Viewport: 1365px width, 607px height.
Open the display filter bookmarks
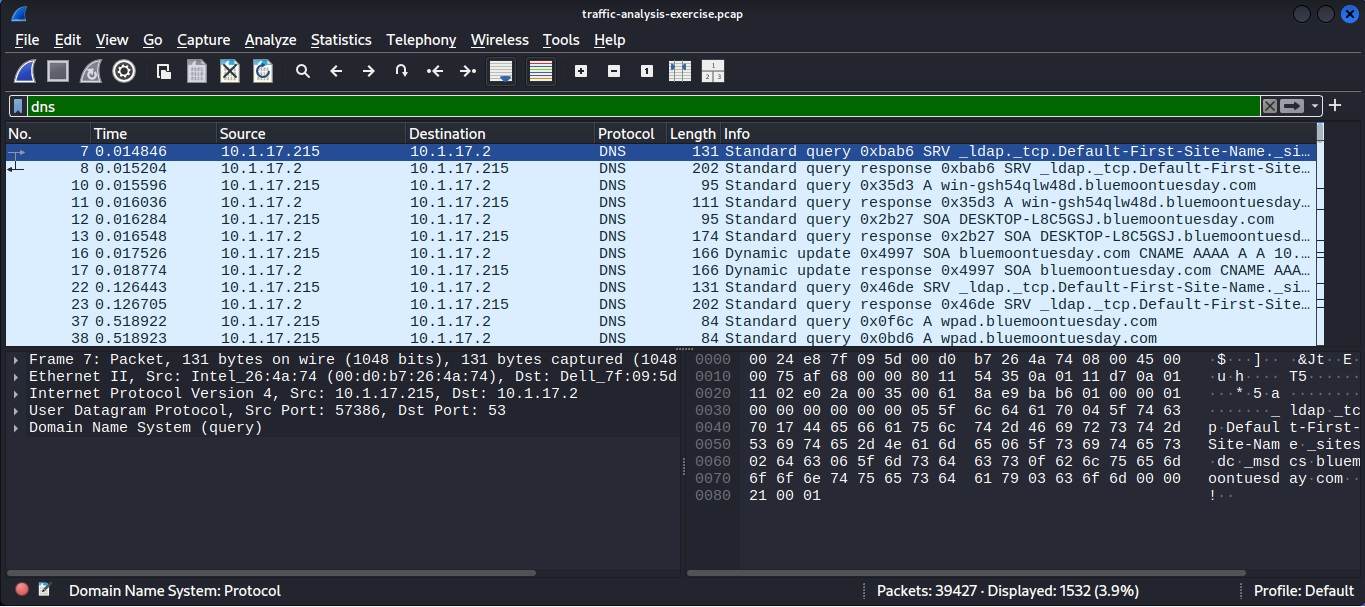point(17,106)
